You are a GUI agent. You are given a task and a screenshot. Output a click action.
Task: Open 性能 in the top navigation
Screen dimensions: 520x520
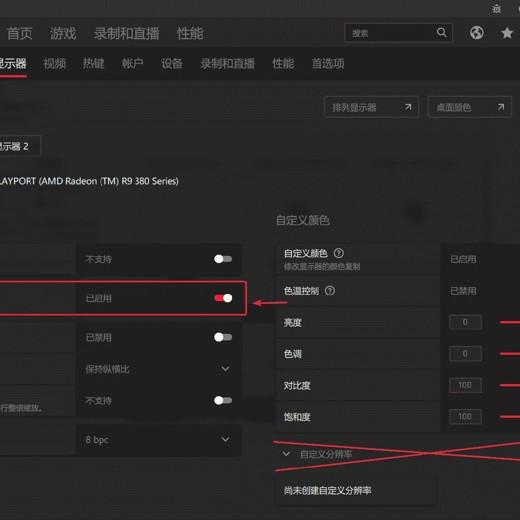190,33
